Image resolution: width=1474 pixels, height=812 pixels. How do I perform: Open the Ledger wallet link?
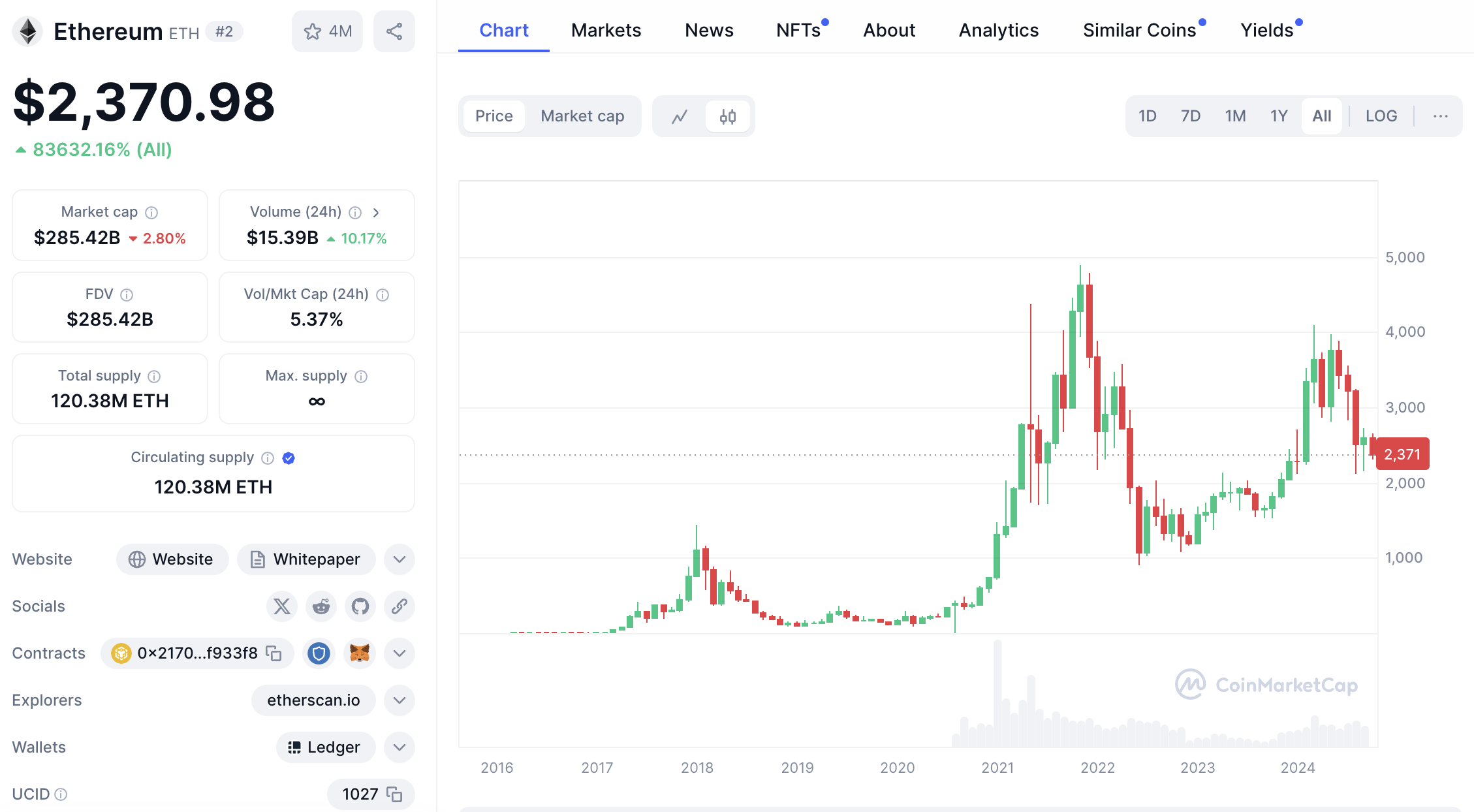(x=326, y=747)
